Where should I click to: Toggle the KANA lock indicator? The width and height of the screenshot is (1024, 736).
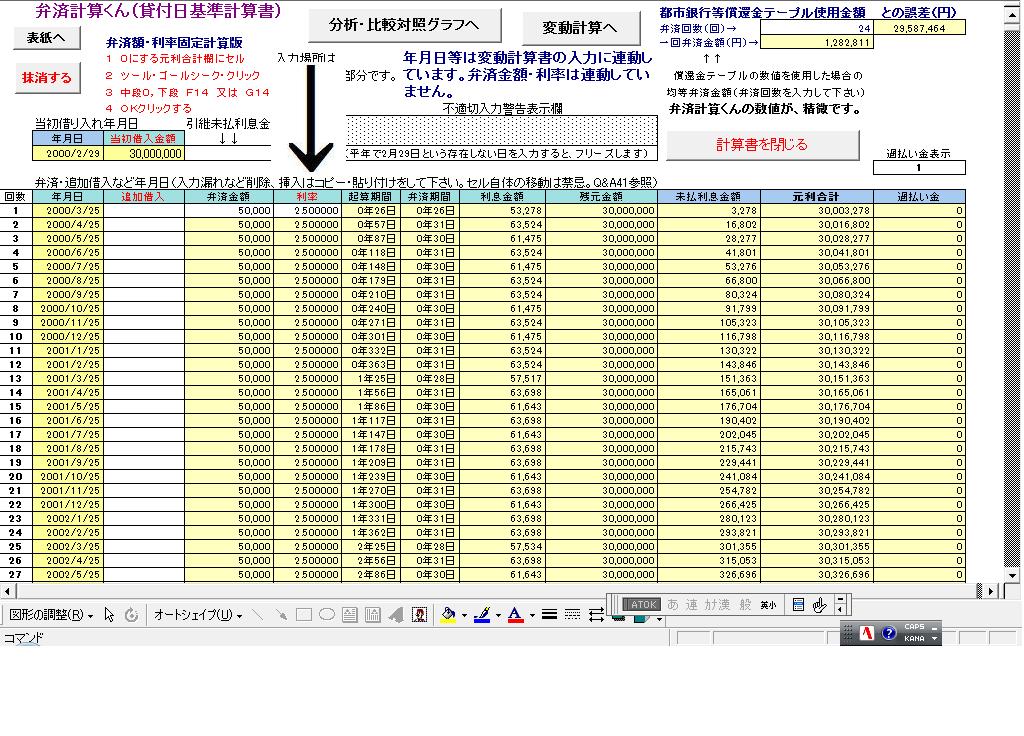tap(914, 639)
